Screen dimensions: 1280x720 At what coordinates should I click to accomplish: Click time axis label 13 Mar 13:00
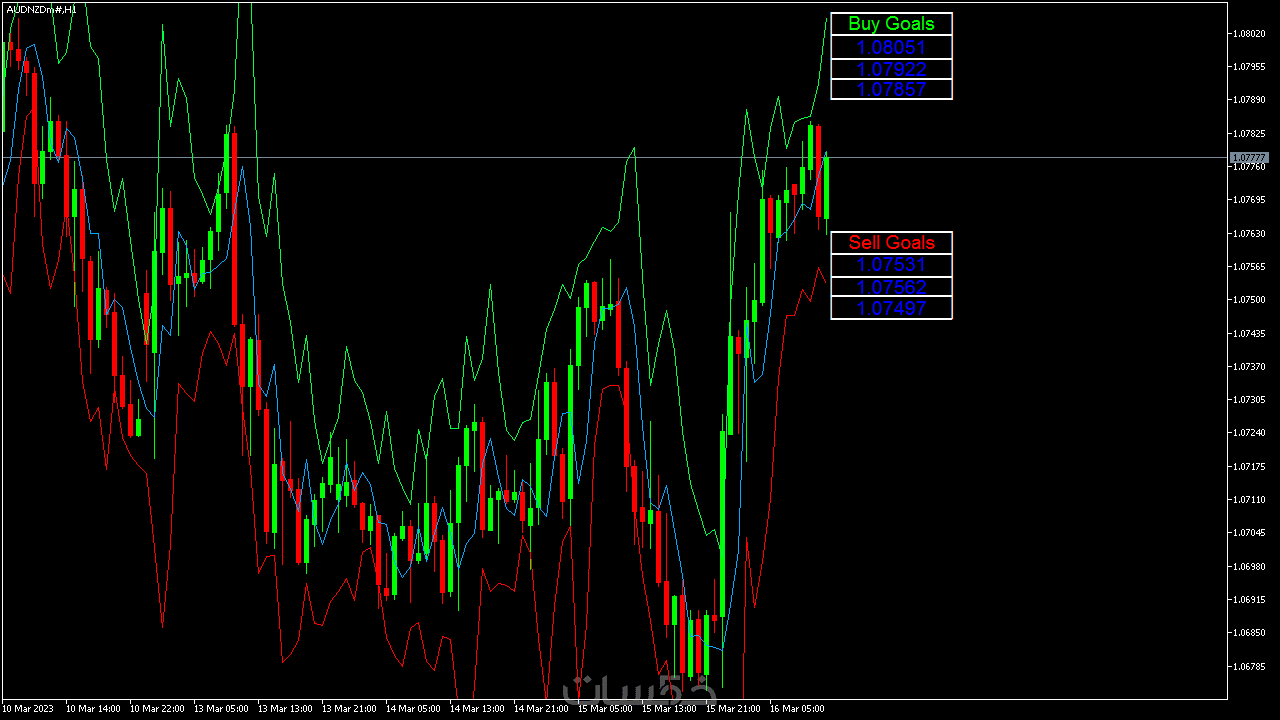click(x=286, y=709)
